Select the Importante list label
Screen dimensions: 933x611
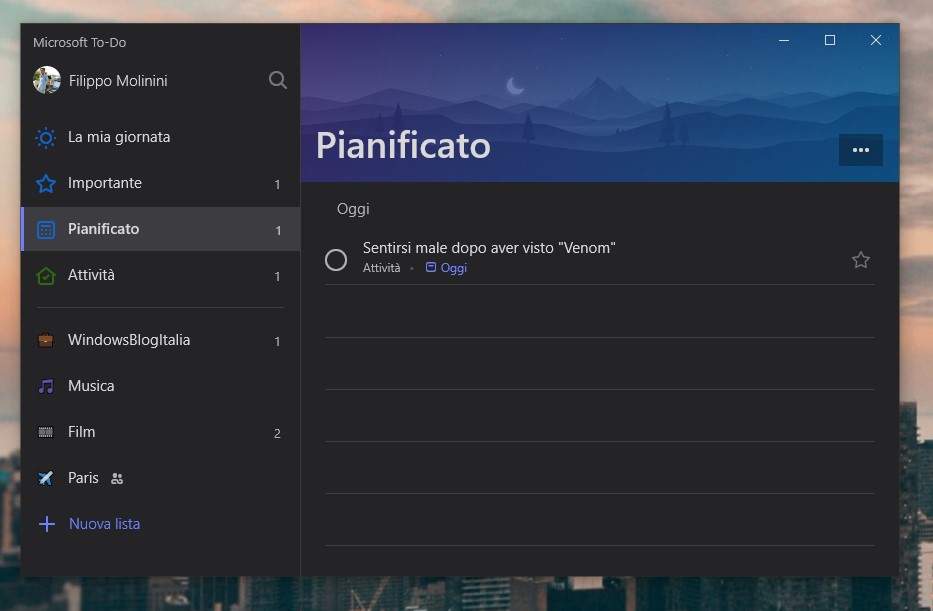105,183
